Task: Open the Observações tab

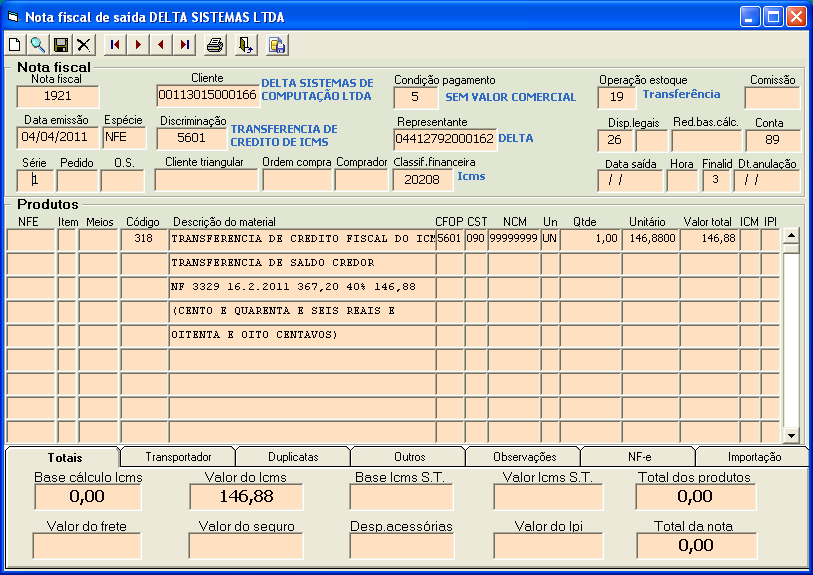Action: point(524,457)
